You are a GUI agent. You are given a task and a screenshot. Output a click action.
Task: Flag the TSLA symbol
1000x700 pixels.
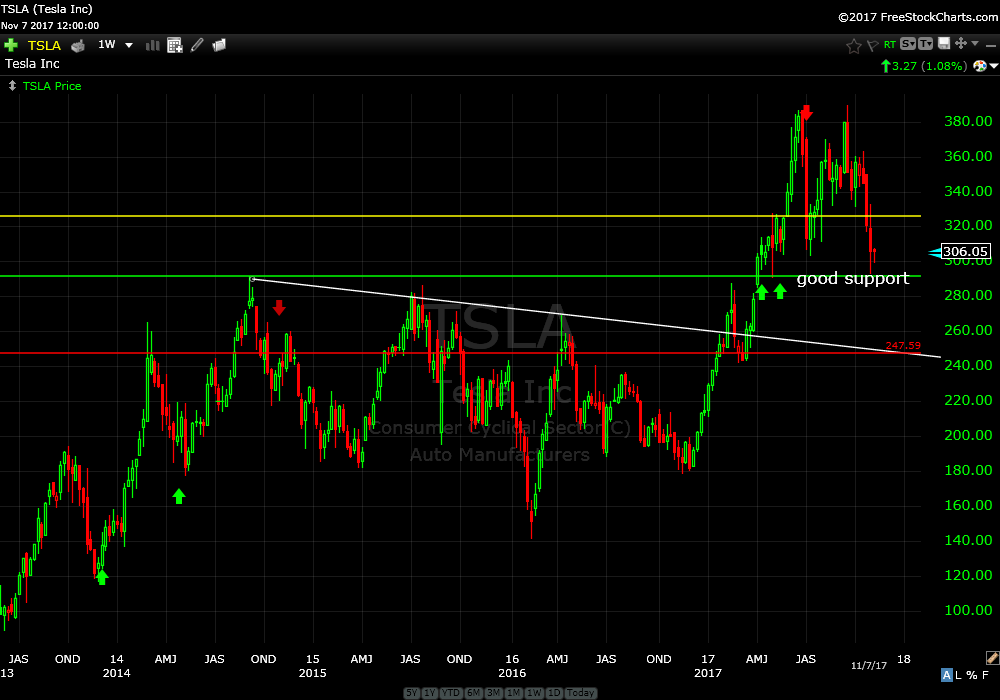coord(872,45)
